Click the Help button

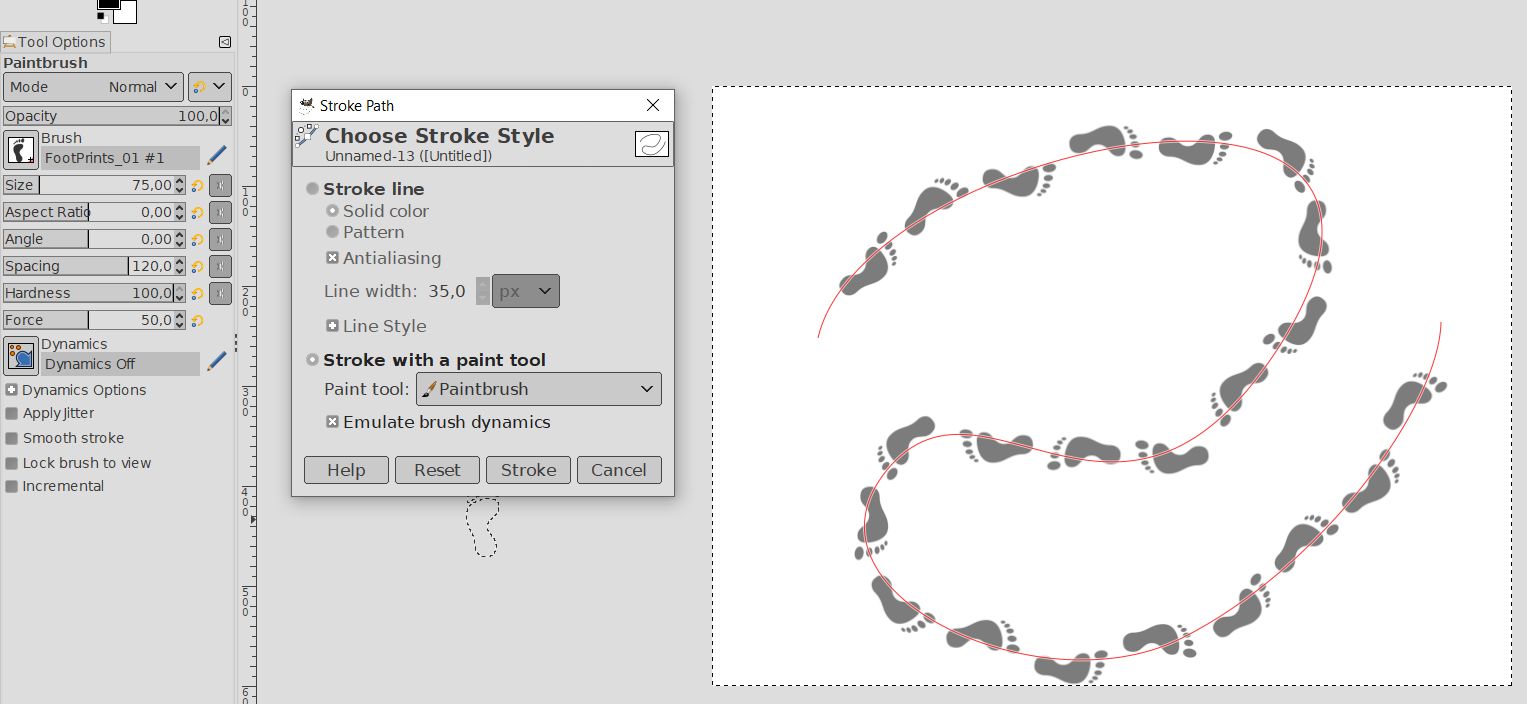pyautogui.click(x=346, y=470)
